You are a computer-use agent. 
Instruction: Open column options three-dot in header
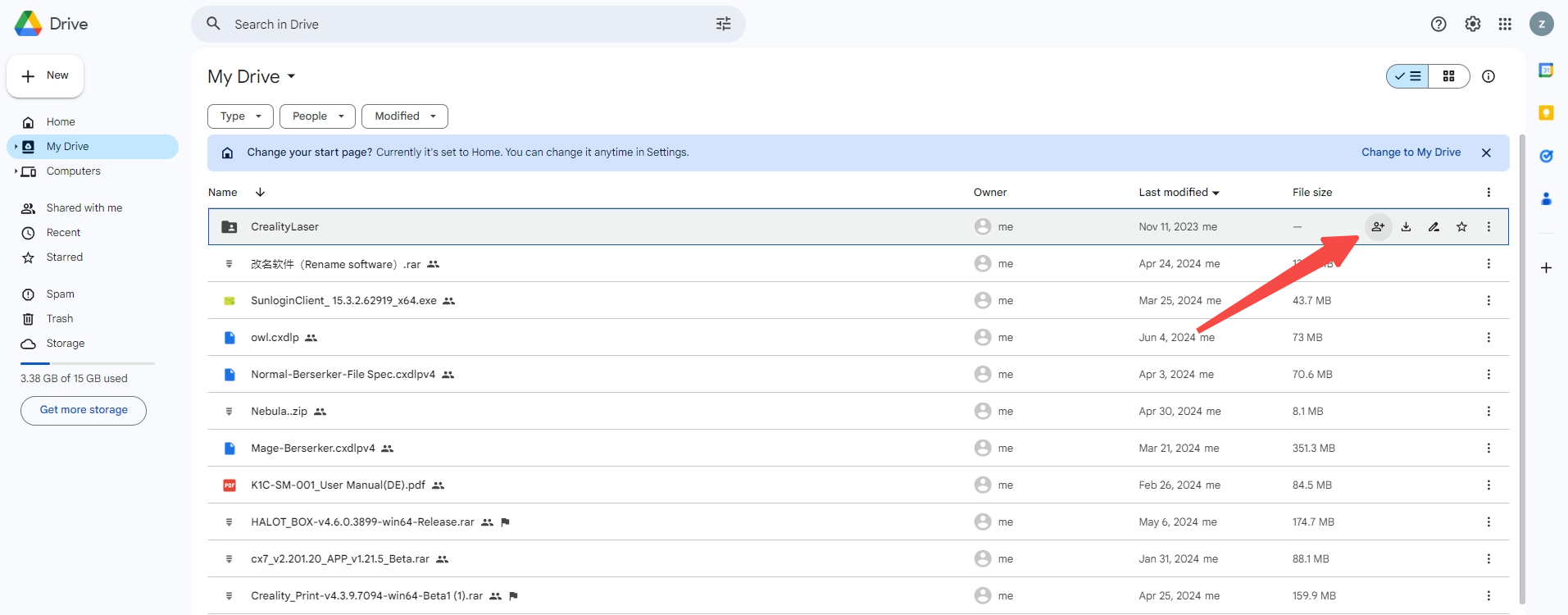click(x=1488, y=192)
